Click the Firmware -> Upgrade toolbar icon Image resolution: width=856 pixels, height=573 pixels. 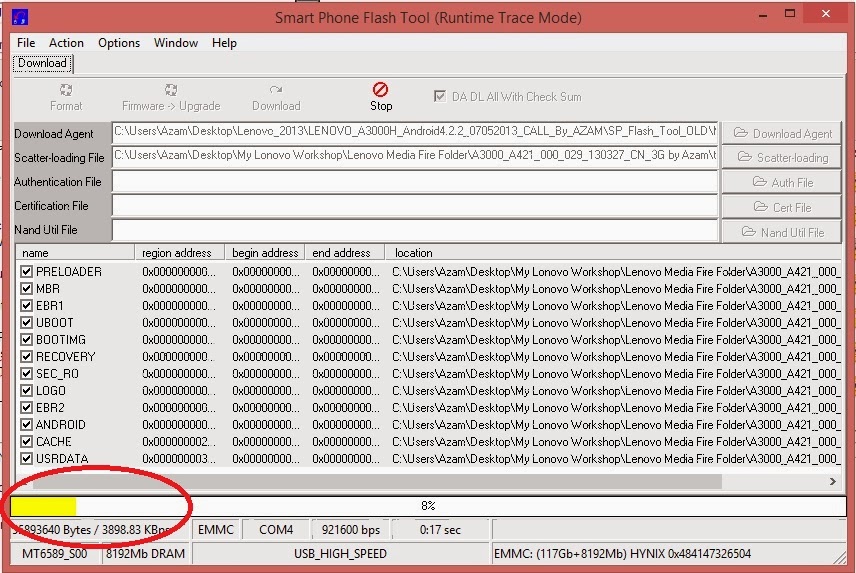click(171, 90)
